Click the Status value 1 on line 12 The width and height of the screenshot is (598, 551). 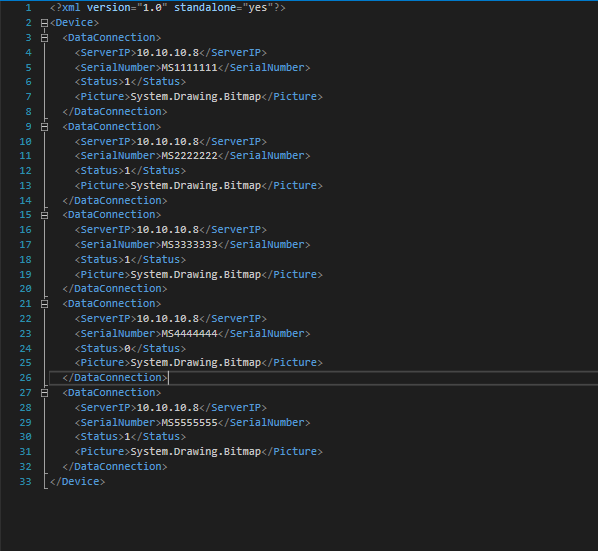click(127, 170)
